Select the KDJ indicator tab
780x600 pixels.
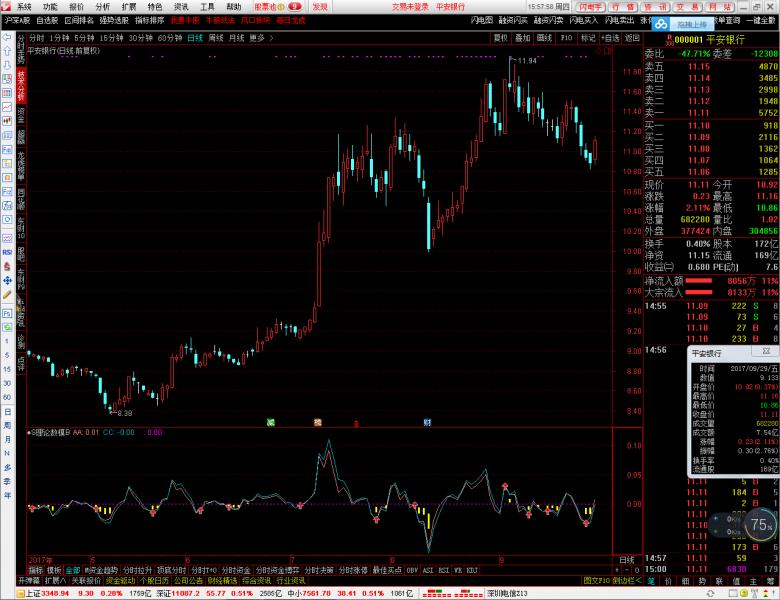coord(472,570)
